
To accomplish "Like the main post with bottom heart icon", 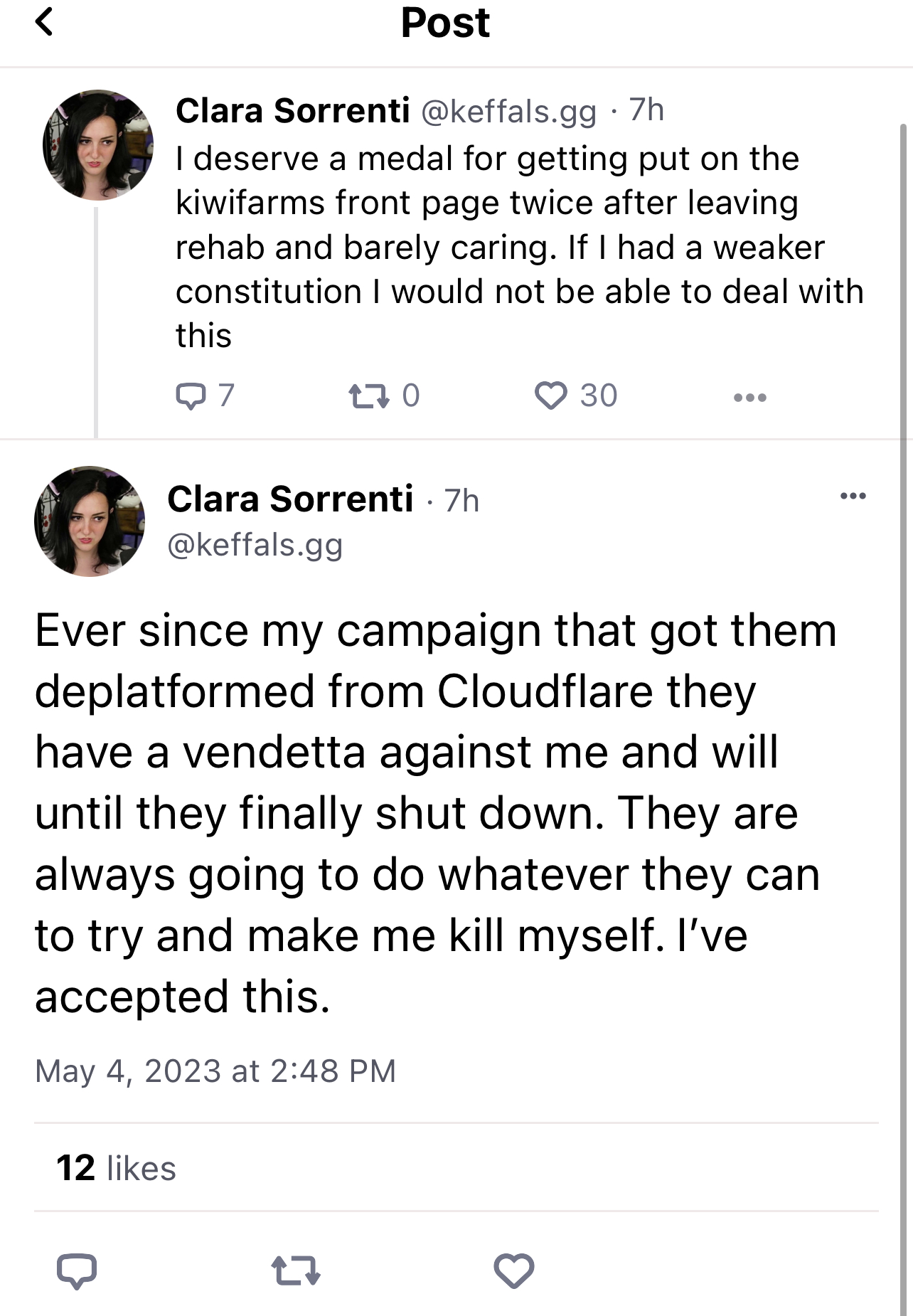I will [x=513, y=1270].
